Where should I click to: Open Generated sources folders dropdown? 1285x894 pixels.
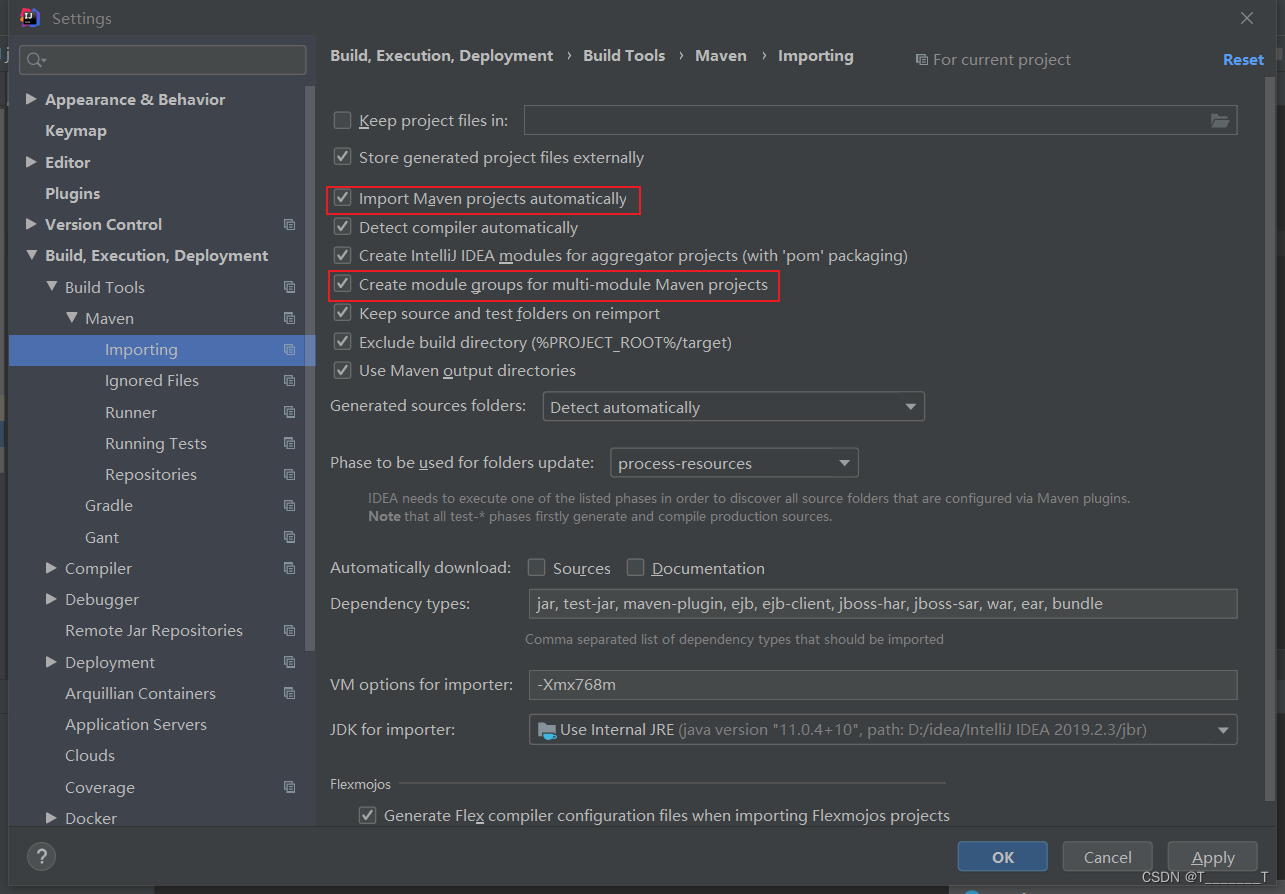pyautogui.click(x=733, y=407)
